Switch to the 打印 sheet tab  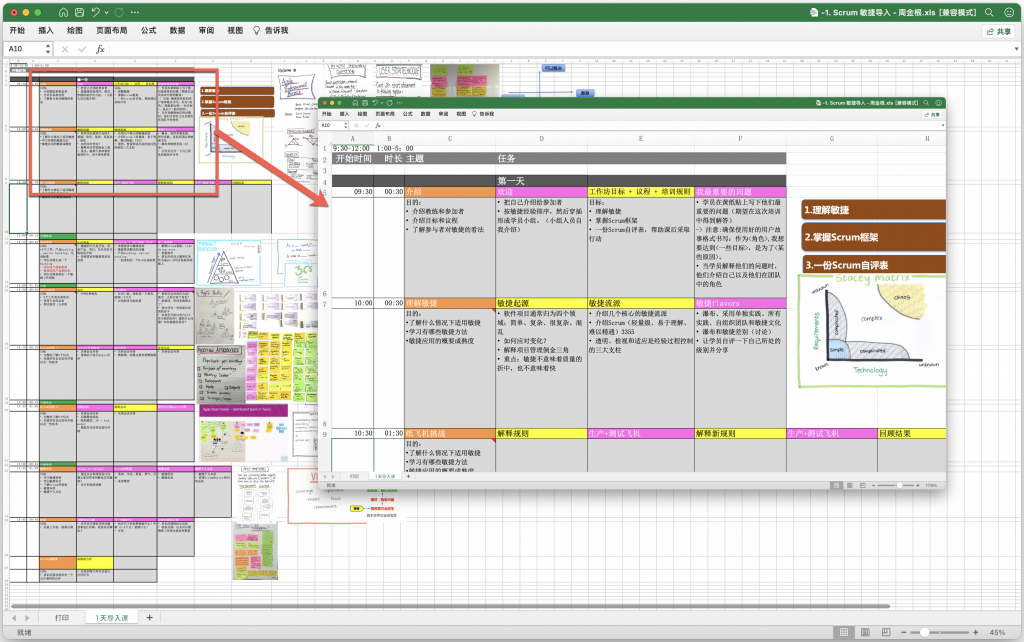point(62,617)
